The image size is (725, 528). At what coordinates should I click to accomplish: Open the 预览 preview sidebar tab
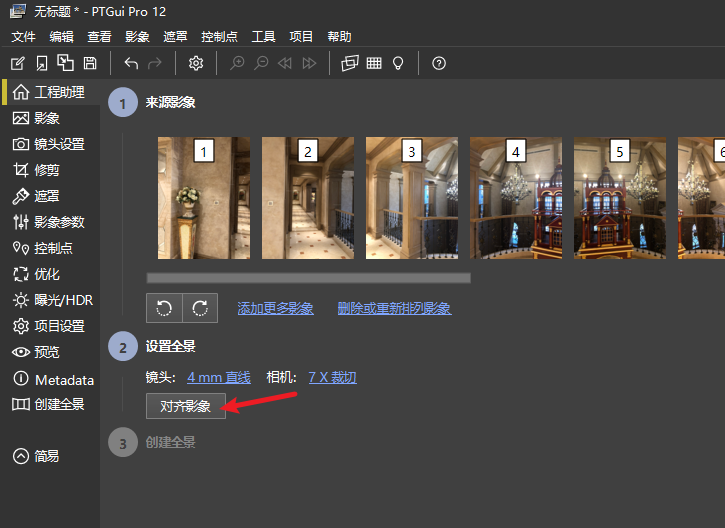[36, 352]
